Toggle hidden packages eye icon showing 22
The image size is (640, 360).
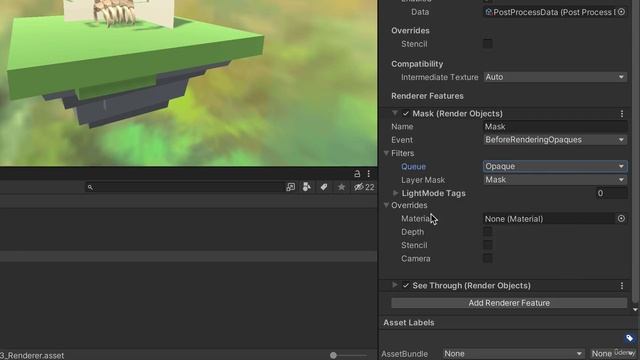point(364,187)
